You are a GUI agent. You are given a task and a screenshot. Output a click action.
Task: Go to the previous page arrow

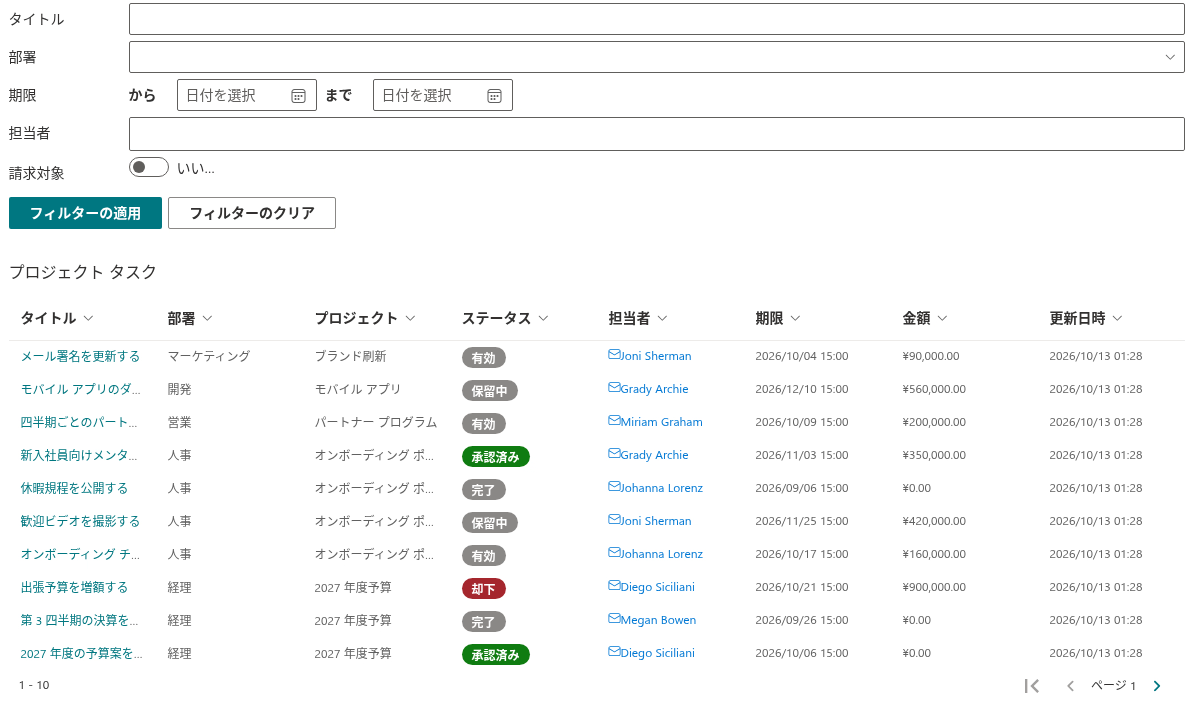coord(1070,686)
